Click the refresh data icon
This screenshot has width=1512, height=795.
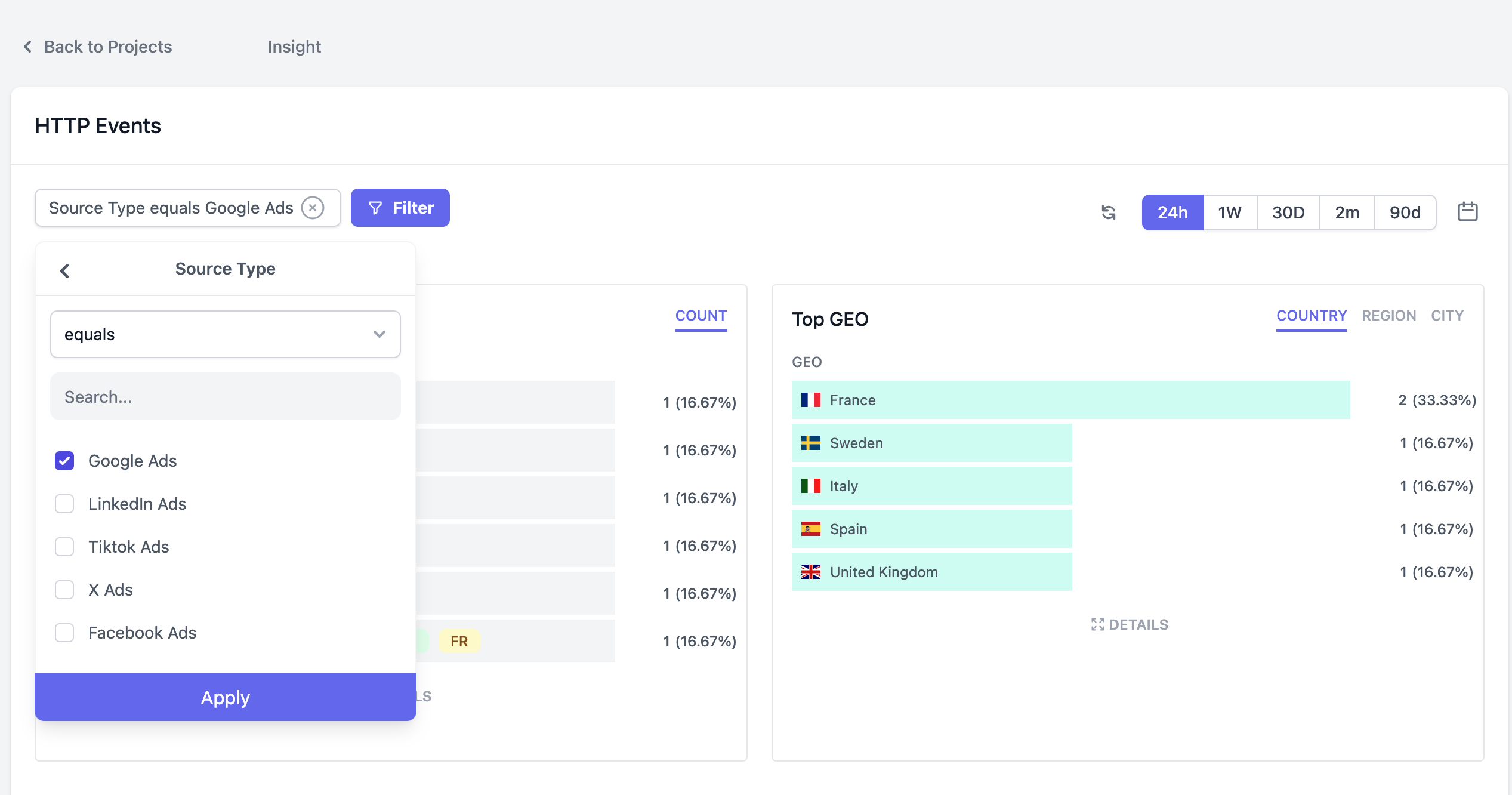point(1109,212)
